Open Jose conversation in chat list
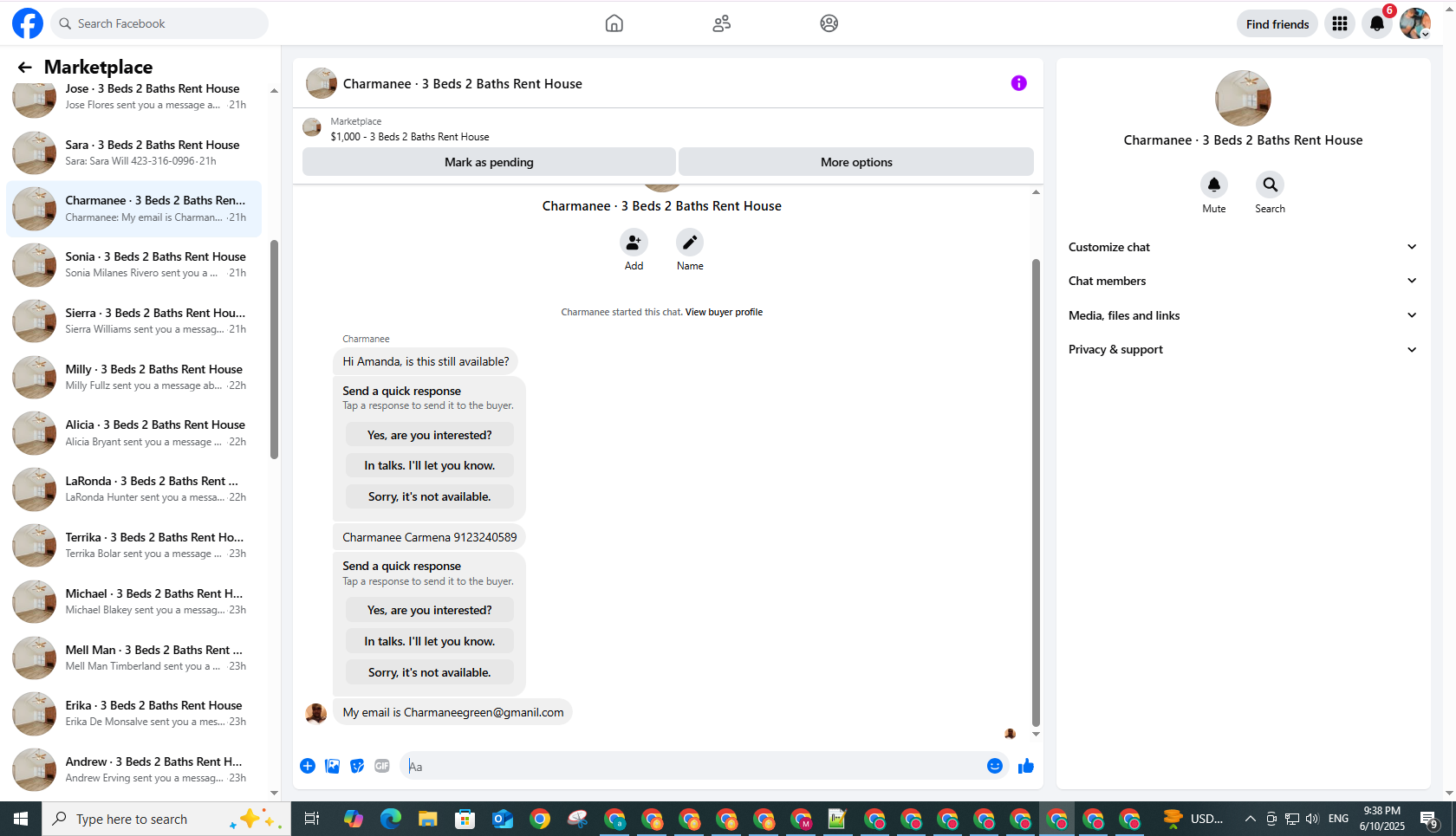 coord(133,96)
